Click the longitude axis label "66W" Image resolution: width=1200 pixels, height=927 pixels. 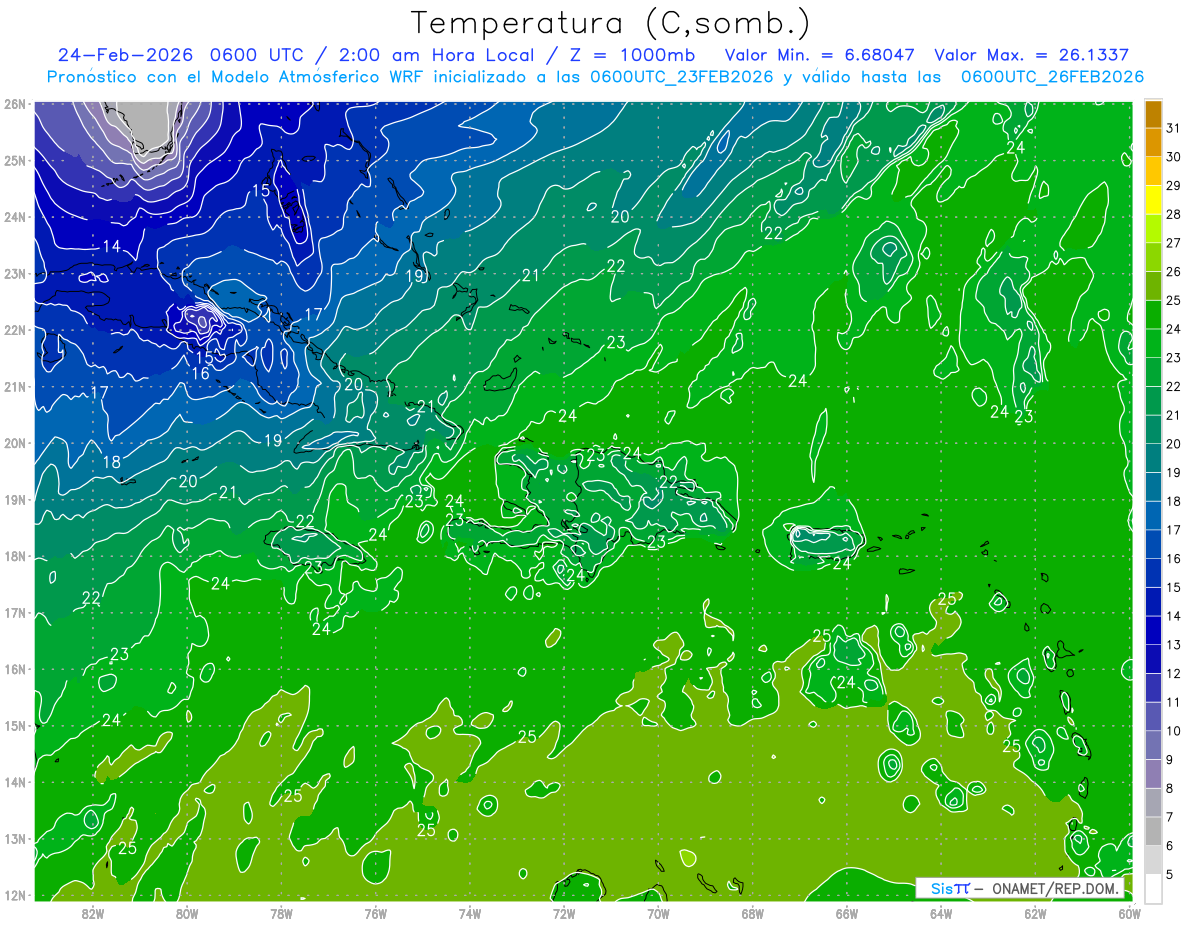point(846,912)
